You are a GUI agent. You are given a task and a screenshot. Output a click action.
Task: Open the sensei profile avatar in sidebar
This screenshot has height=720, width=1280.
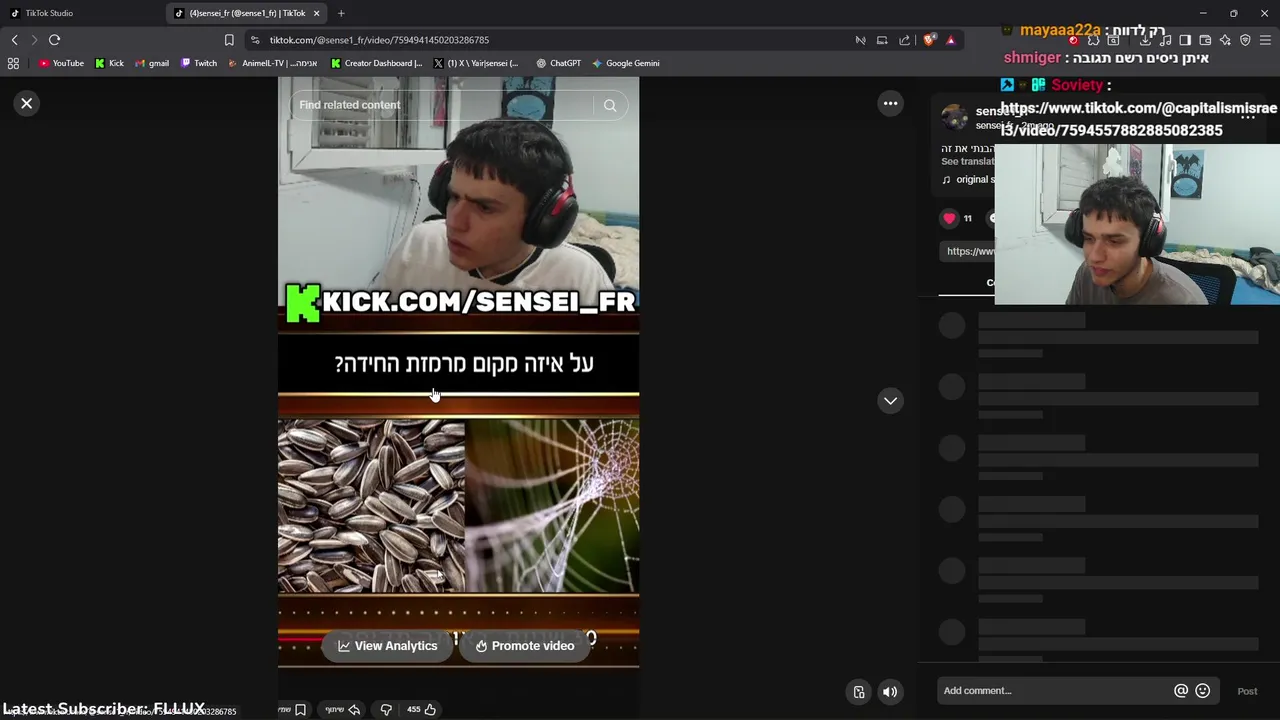coord(955,117)
